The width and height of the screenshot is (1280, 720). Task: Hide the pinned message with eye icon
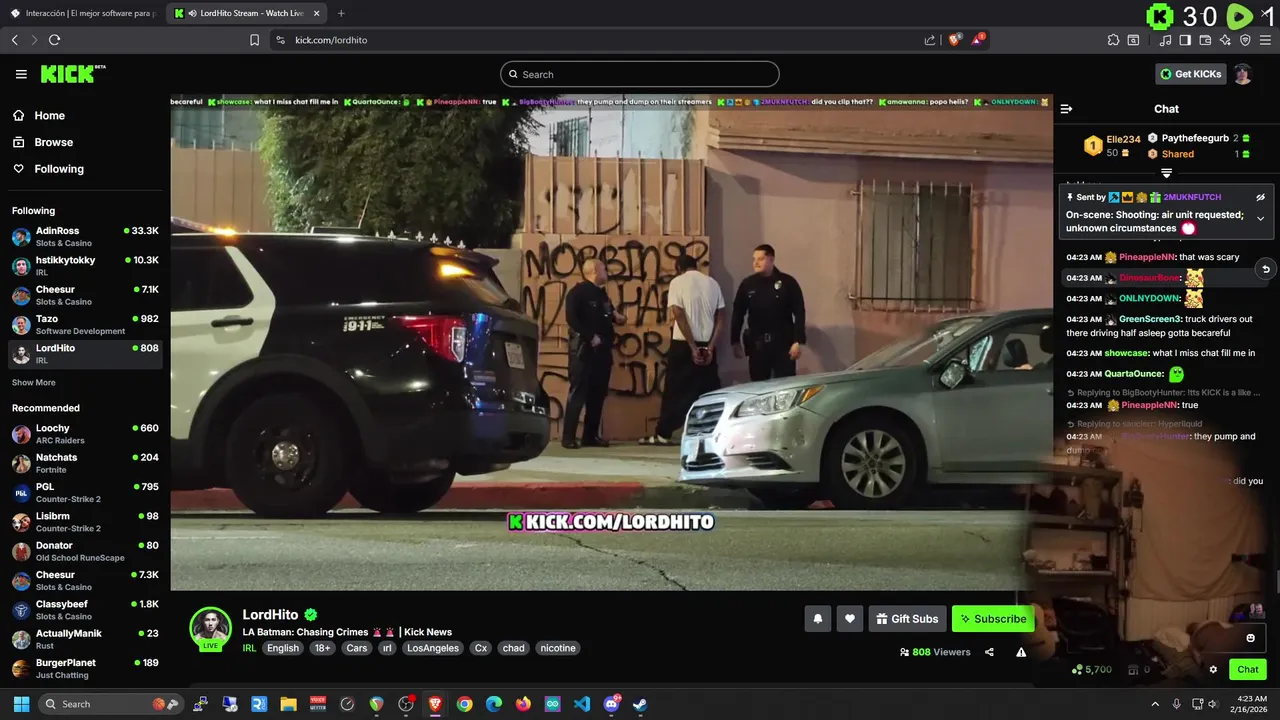coord(1261,197)
